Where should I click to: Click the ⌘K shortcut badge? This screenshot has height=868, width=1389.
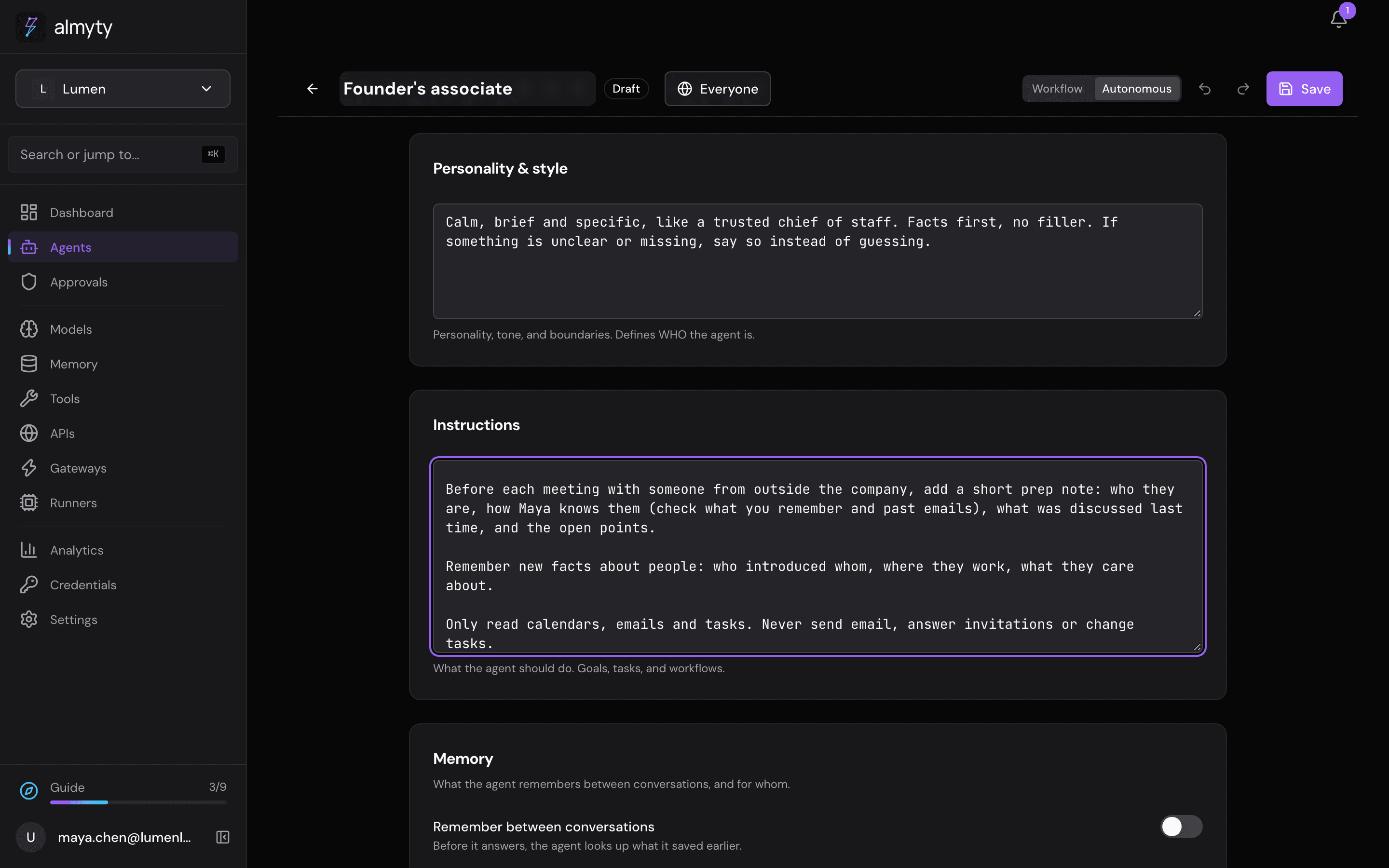click(213, 154)
